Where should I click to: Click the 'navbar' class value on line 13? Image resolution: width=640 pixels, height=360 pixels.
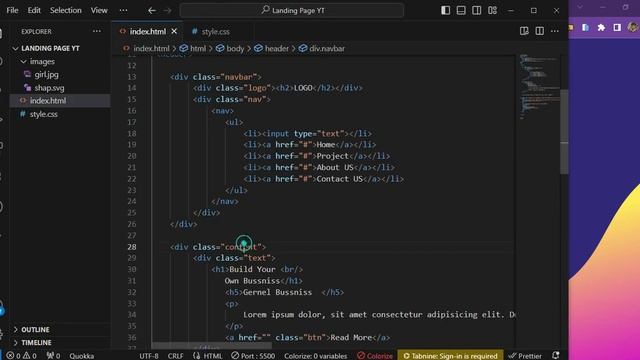pos(238,77)
